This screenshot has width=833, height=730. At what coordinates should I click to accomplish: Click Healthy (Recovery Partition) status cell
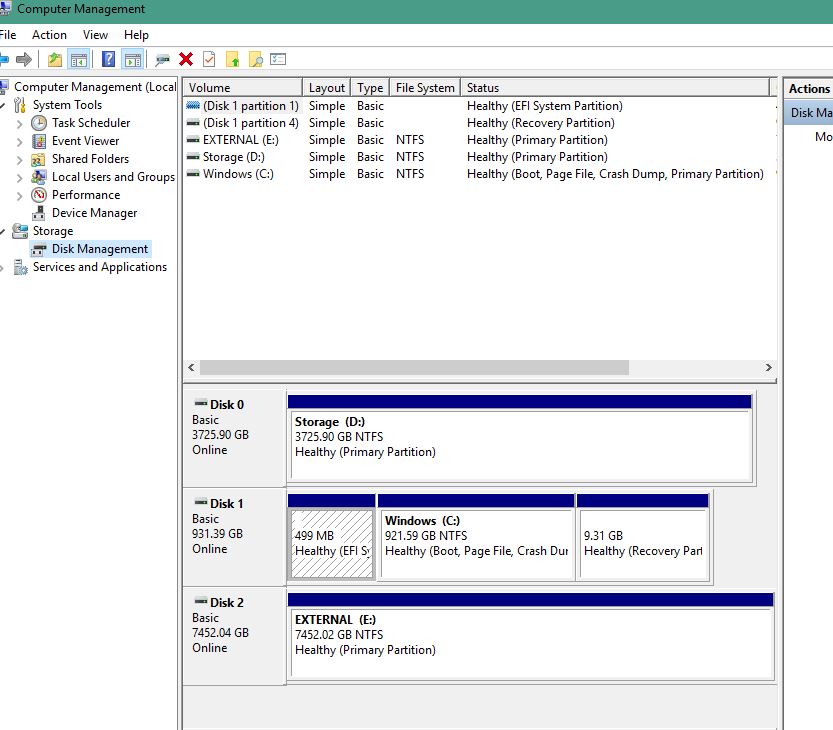pyautogui.click(x=540, y=123)
